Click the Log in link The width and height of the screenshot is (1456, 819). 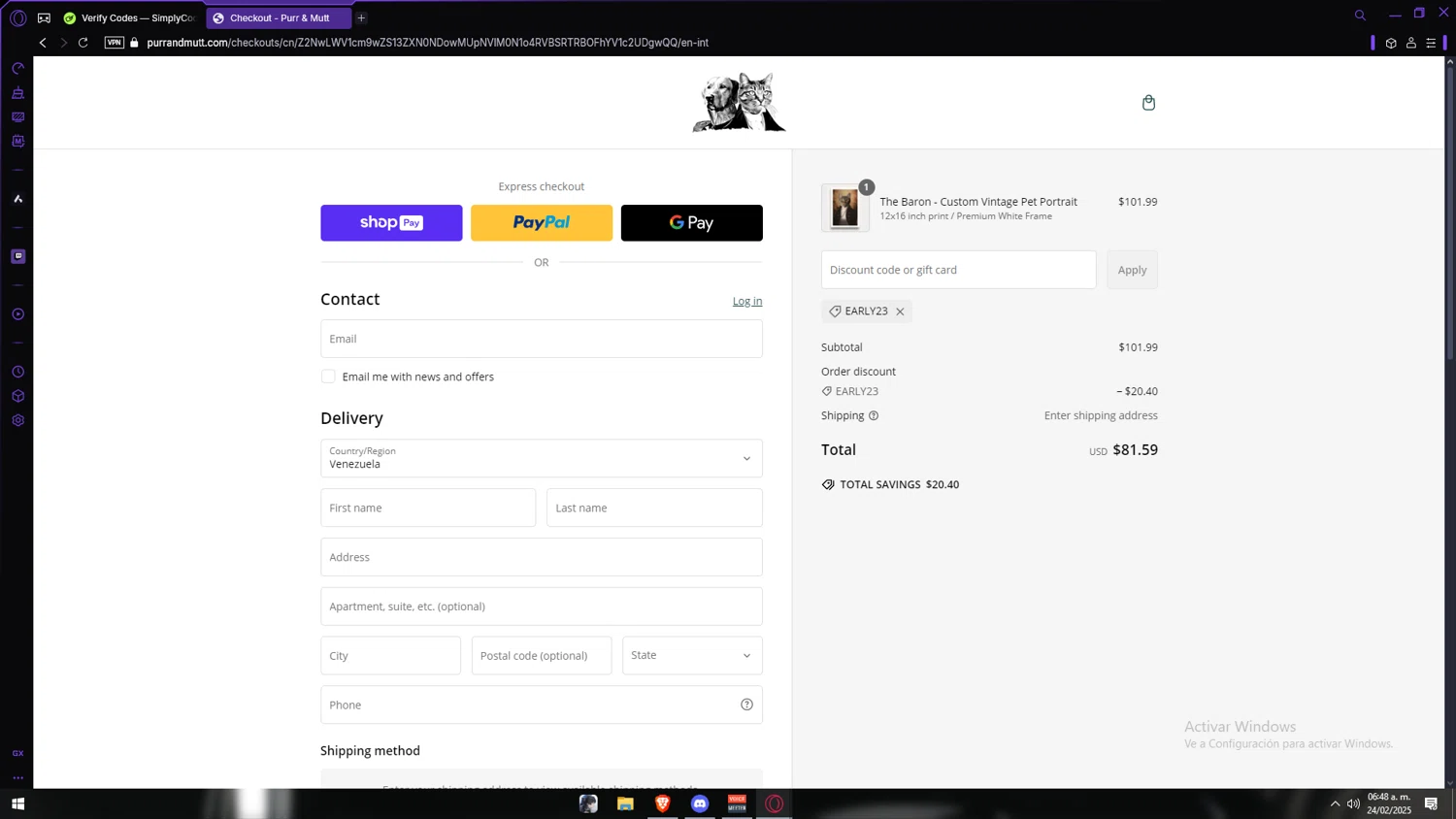(x=747, y=301)
